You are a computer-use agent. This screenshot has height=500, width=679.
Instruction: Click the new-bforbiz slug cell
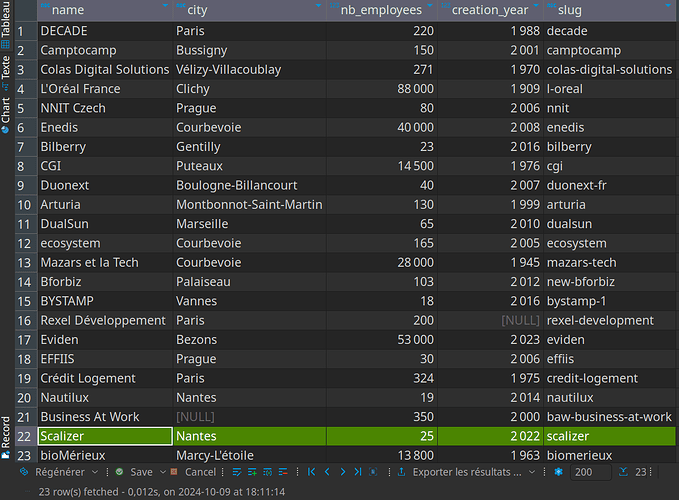[x=610, y=282]
